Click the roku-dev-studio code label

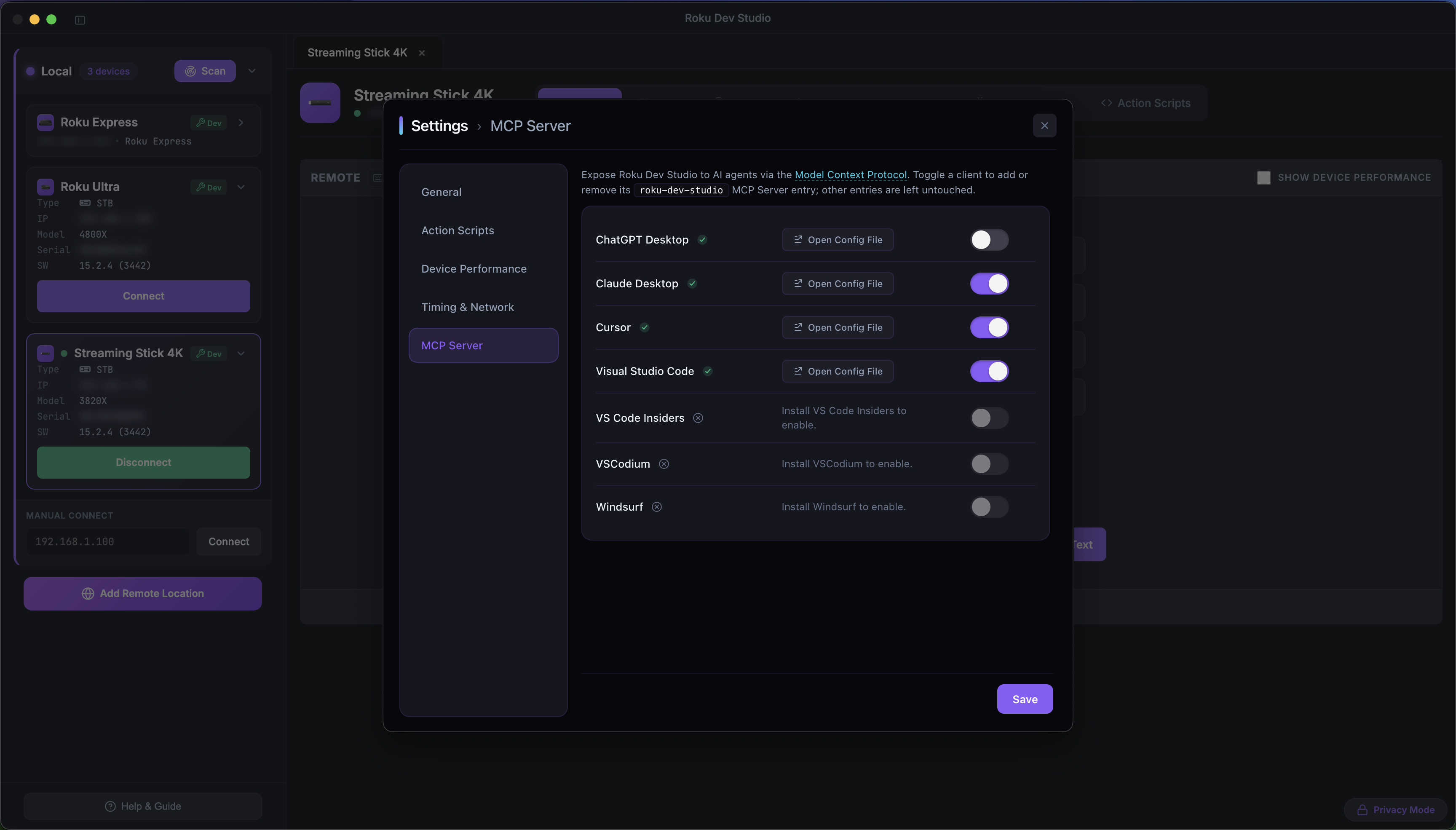(x=681, y=190)
